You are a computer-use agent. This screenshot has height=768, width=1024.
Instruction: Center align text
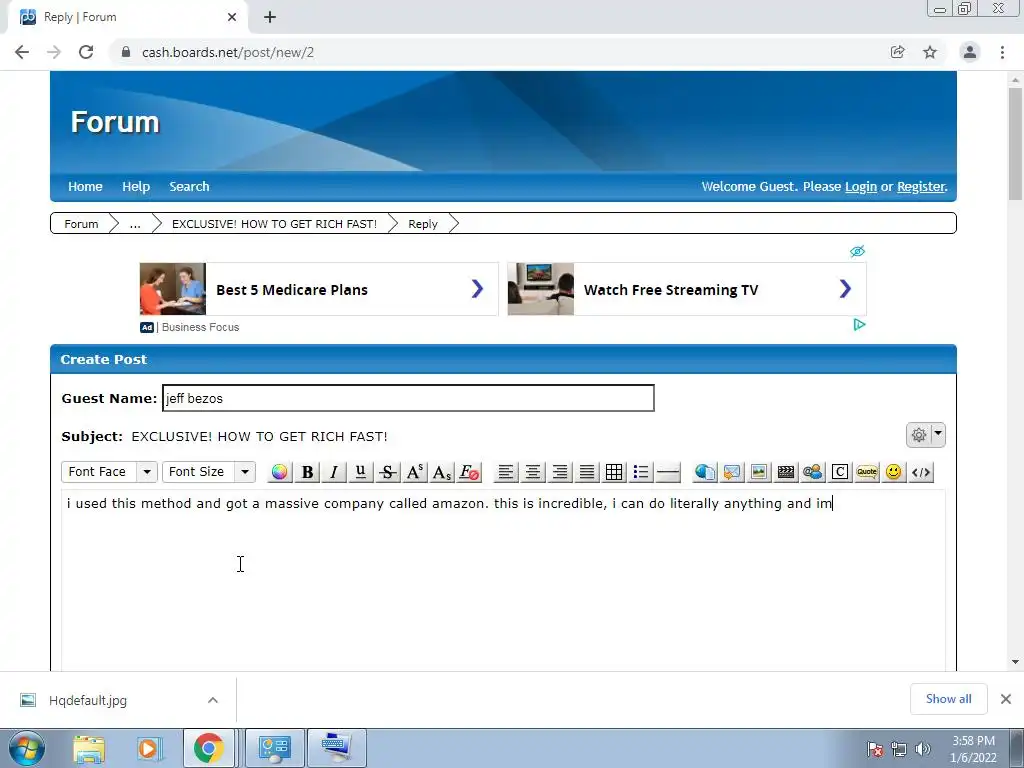(533, 472)
